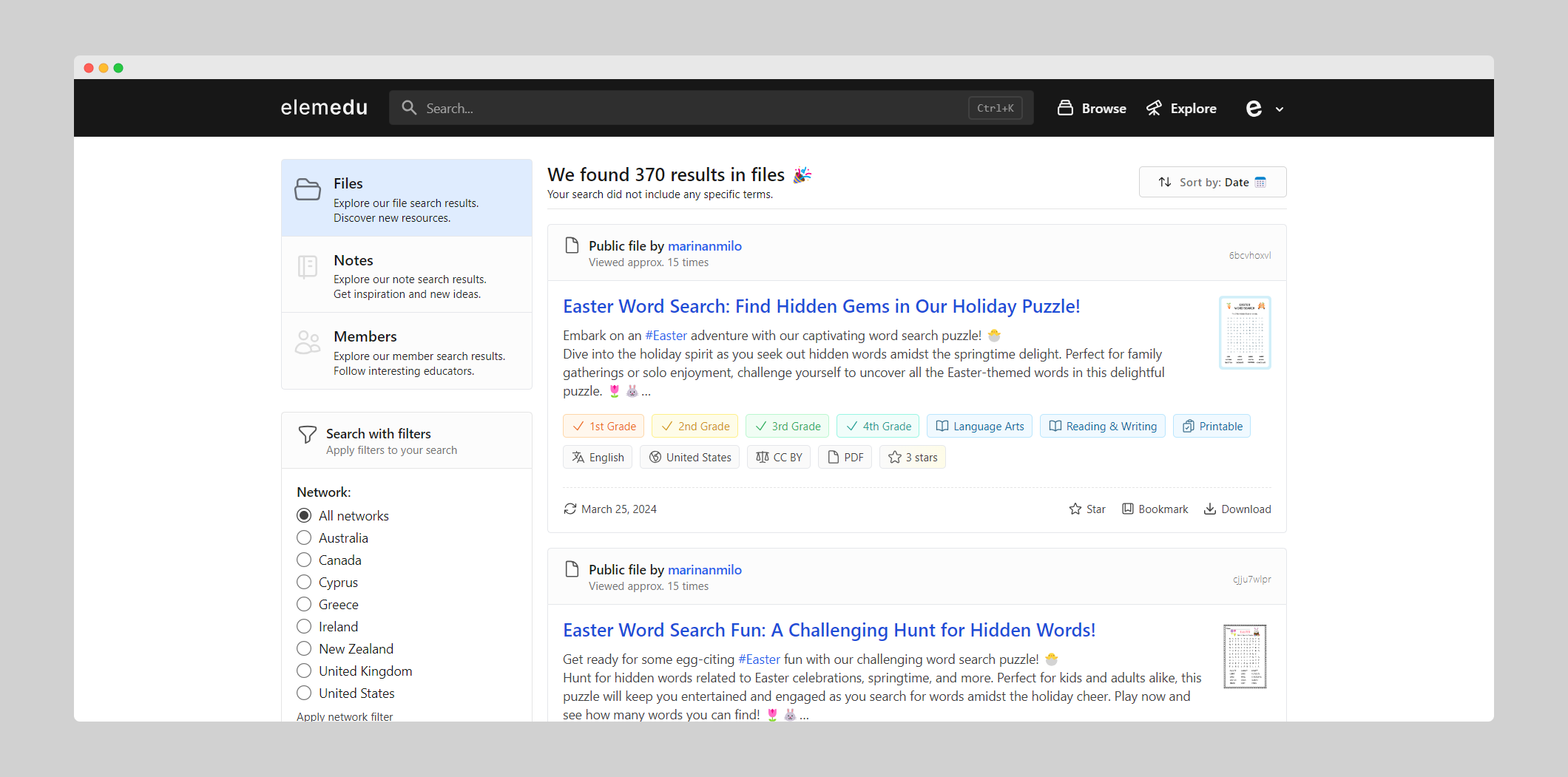Click the funnel filter icon
Screen dimensions: 1568x777
[x=308, y=435]
